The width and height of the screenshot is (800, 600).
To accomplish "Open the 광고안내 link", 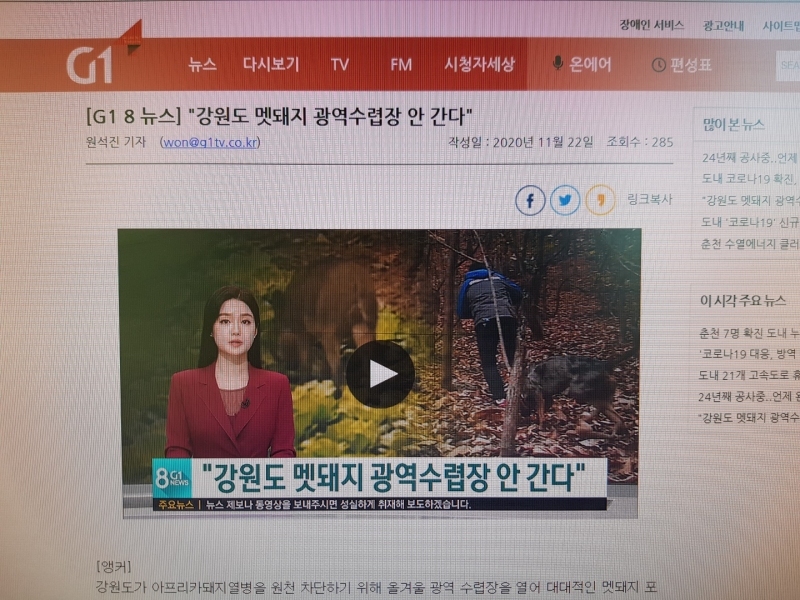I will tap(723, 26).
